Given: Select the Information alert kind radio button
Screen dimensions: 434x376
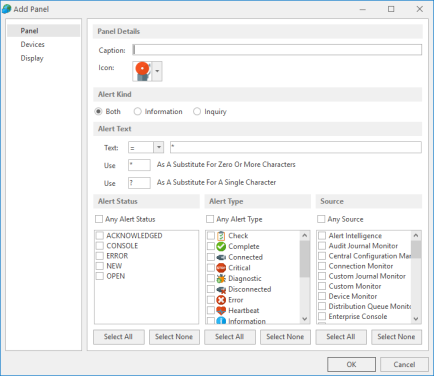Looking at the screenshot, I should (137, 111).
